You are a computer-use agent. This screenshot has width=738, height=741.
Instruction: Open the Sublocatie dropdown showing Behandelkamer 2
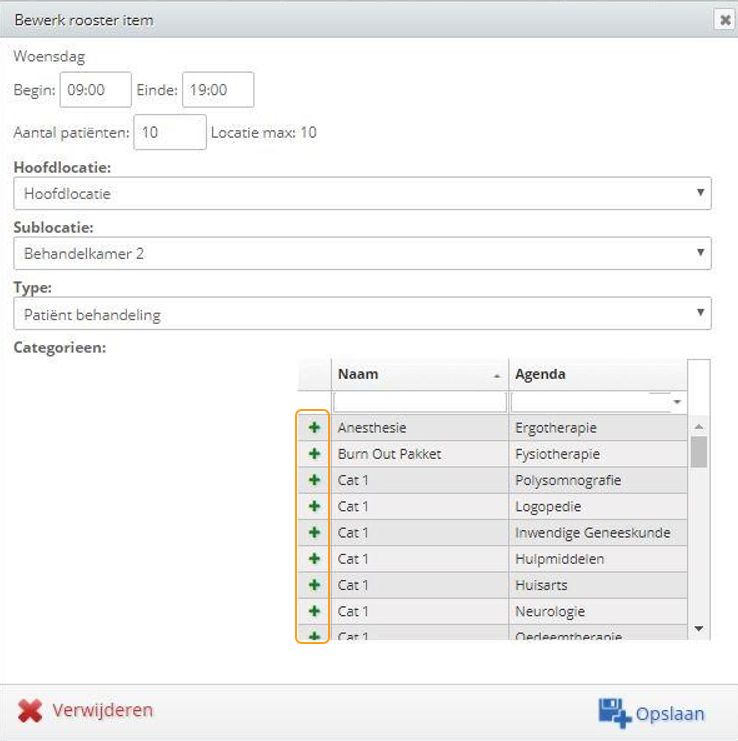click(362, 253)
